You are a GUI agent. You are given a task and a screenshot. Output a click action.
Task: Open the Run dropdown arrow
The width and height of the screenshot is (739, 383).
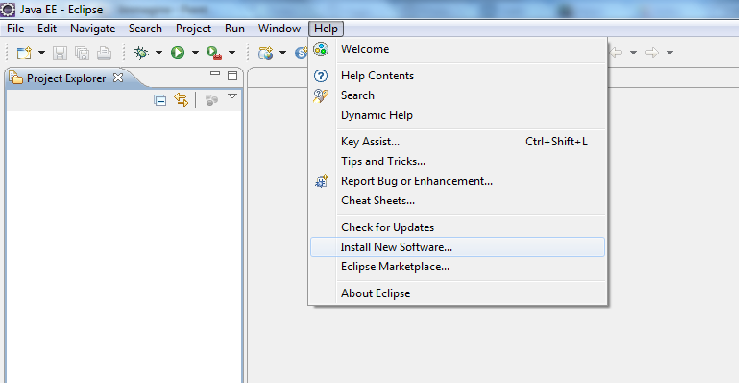point(195,53)
